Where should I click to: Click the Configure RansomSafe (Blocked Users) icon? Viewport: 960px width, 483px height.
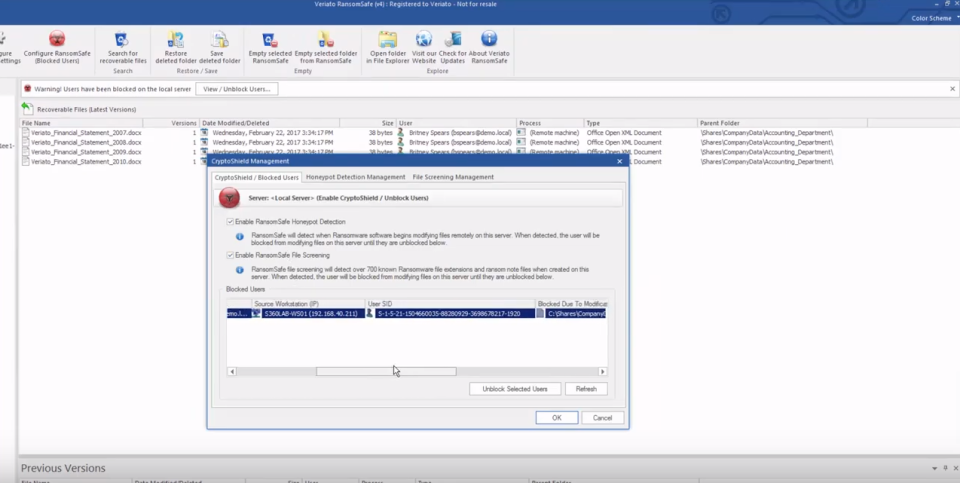click(57, 40)
